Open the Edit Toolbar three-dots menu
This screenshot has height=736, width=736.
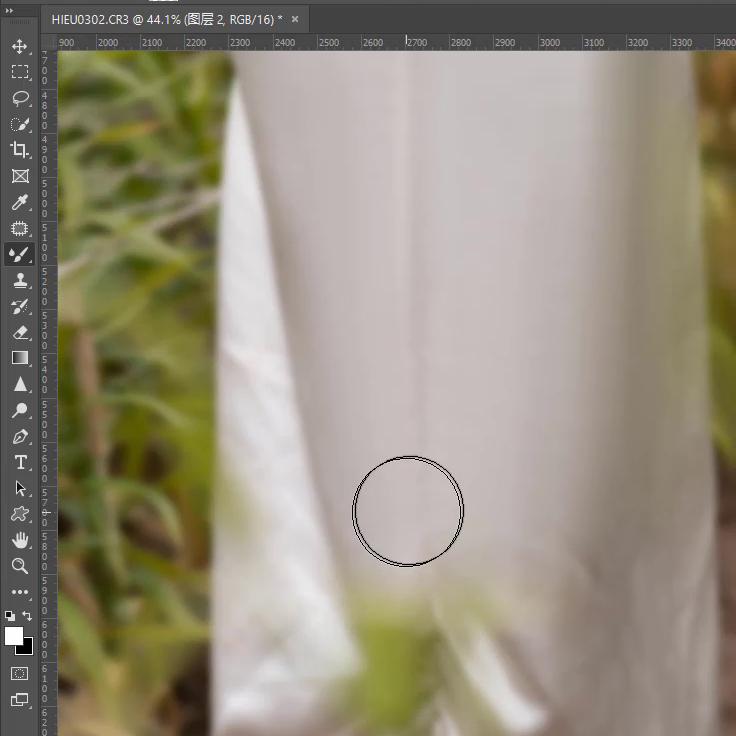[20, 592]
